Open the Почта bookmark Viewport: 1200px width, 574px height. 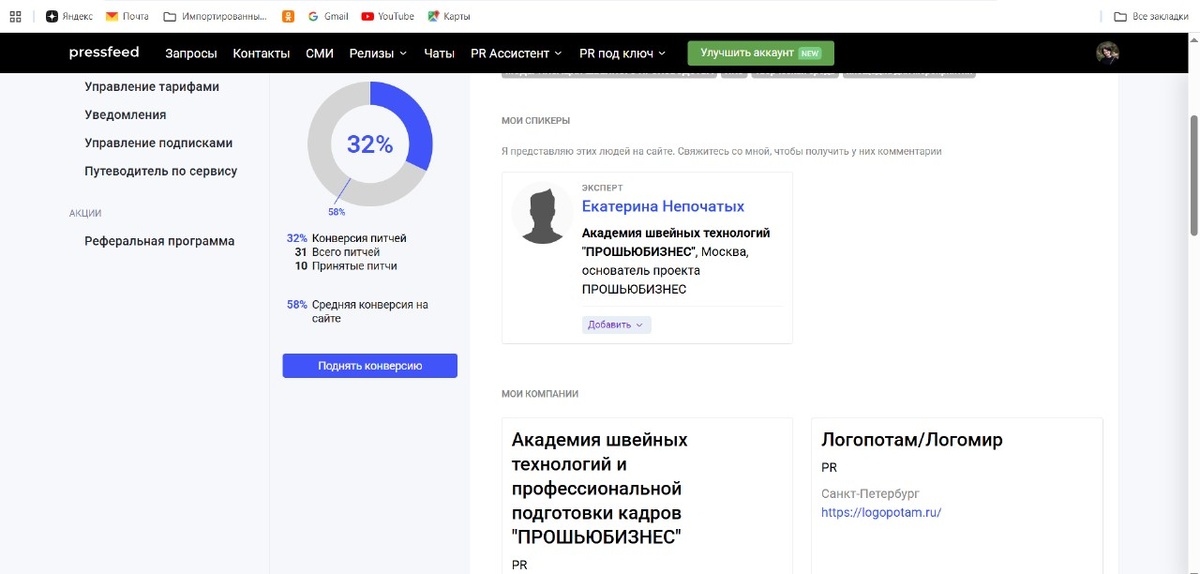point(127,16)
